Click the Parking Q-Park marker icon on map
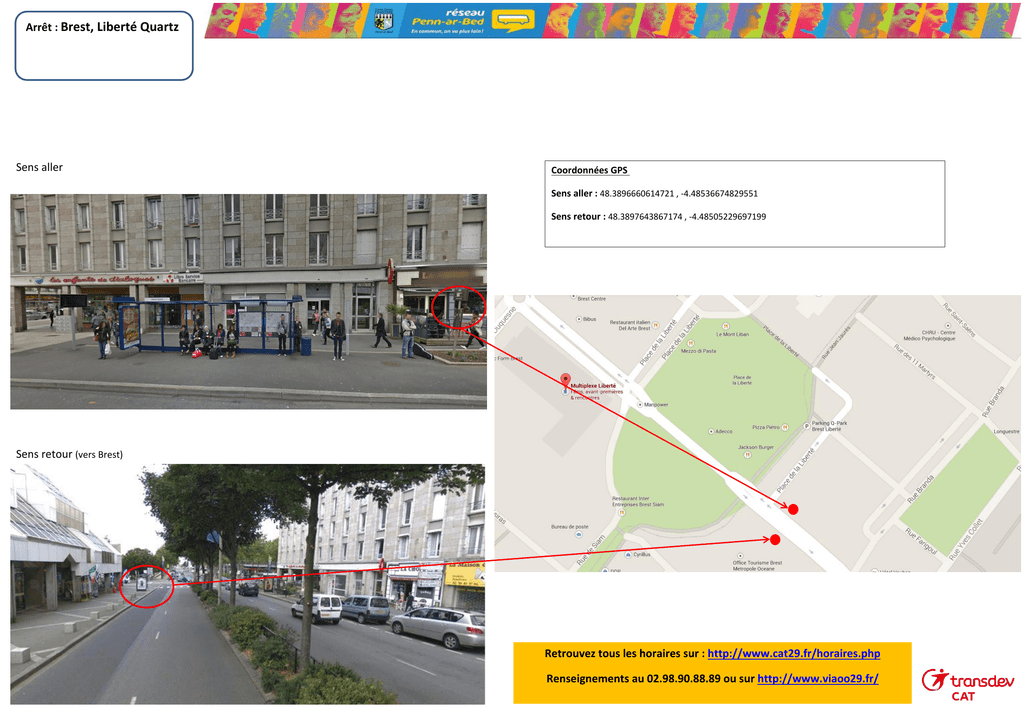 pyautogui.click(x=807, y=426)
